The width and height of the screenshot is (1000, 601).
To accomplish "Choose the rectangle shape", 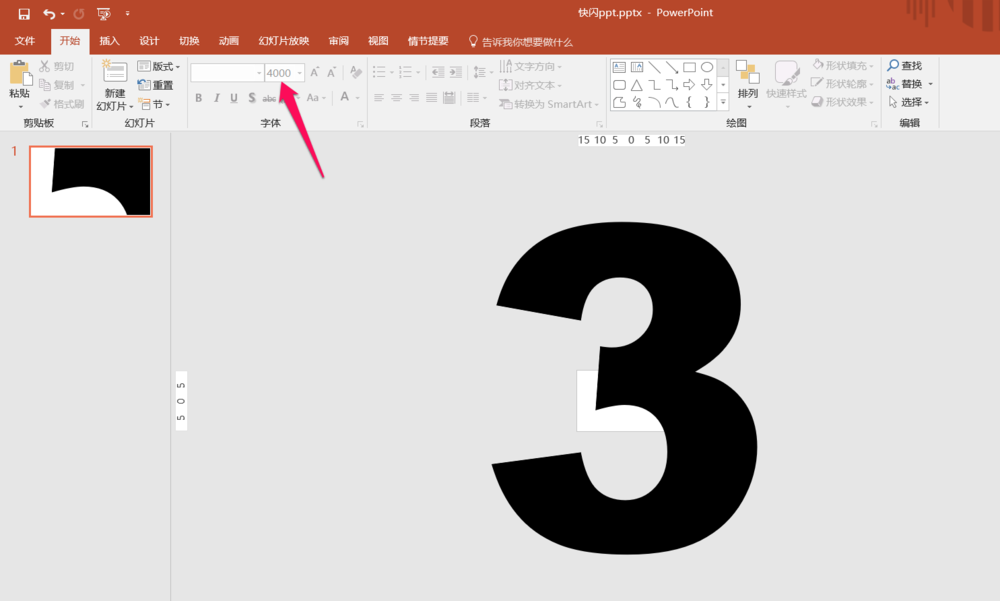I will click(x=689, y=67).
